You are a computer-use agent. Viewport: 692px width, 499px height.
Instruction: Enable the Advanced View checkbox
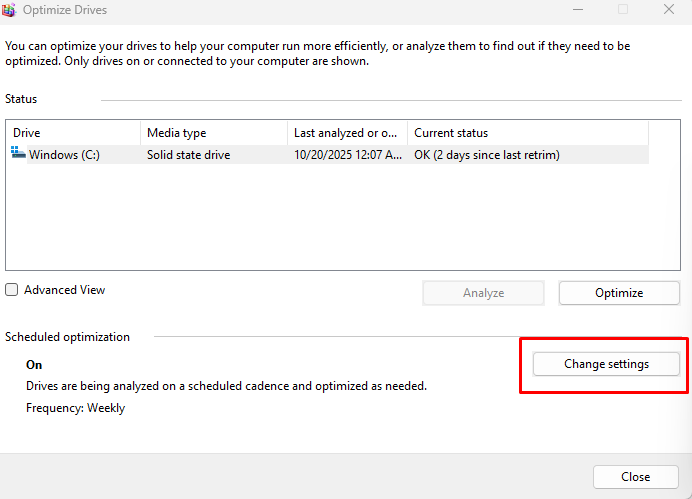[12, 290]
